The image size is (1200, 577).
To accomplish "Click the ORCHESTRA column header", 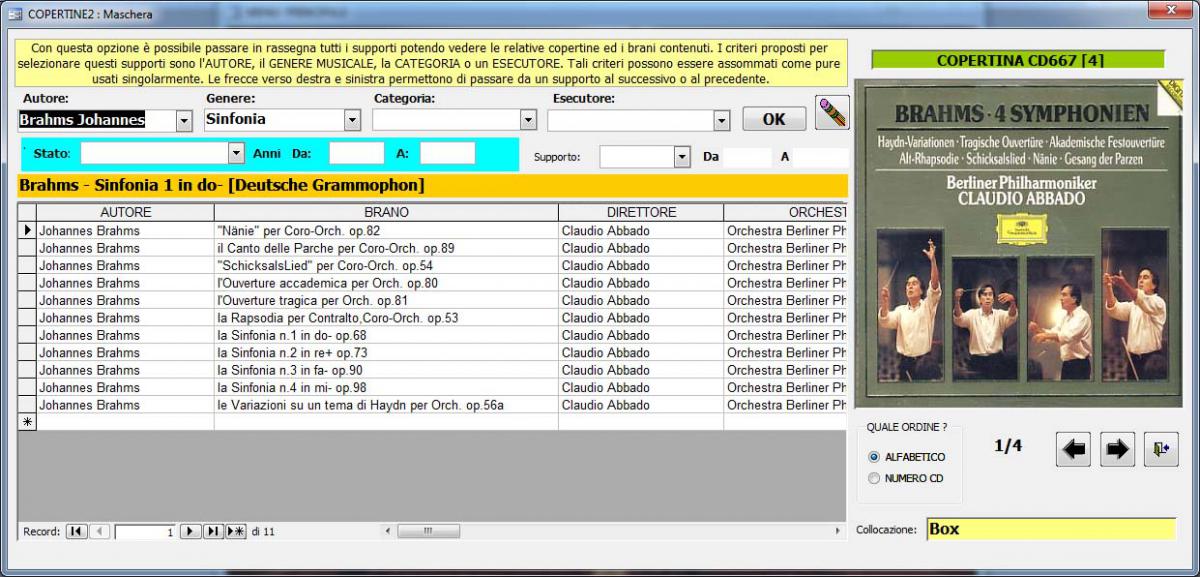I will click(785, 212).
